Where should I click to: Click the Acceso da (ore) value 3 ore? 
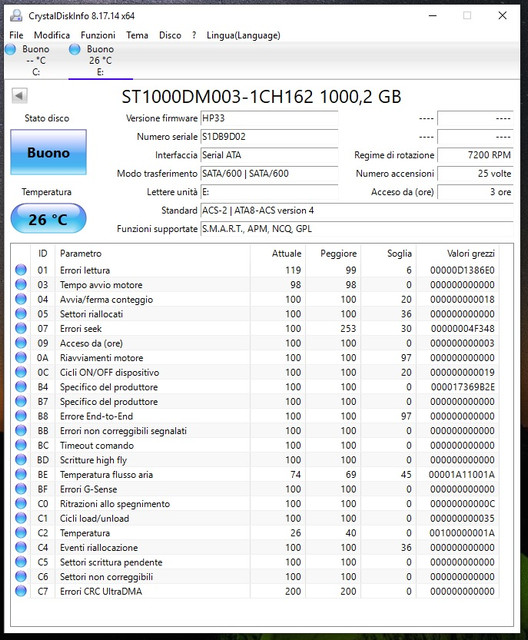click(475, 192)
